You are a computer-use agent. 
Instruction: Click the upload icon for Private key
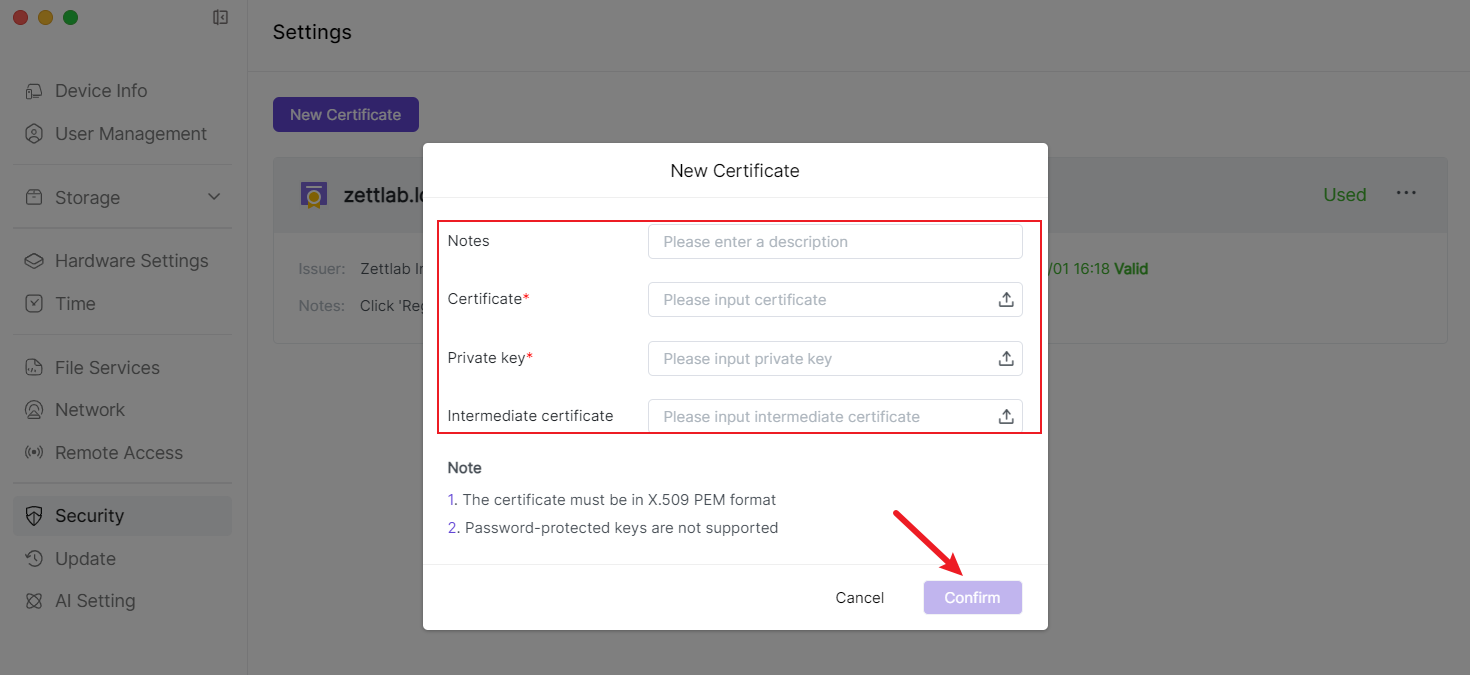[1006, 359]
